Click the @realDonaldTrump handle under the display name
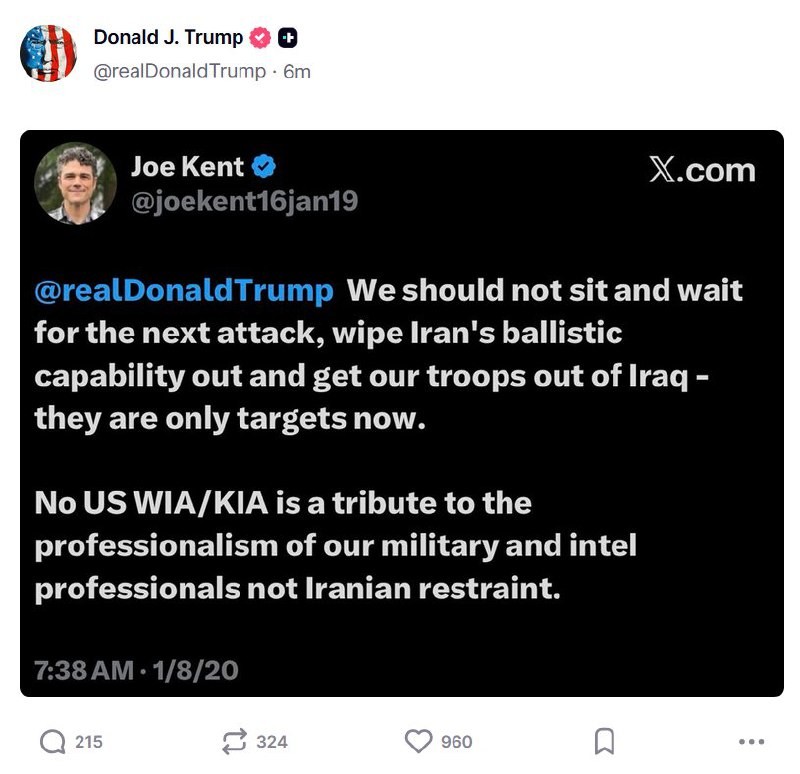 click(x=179, y=71)
